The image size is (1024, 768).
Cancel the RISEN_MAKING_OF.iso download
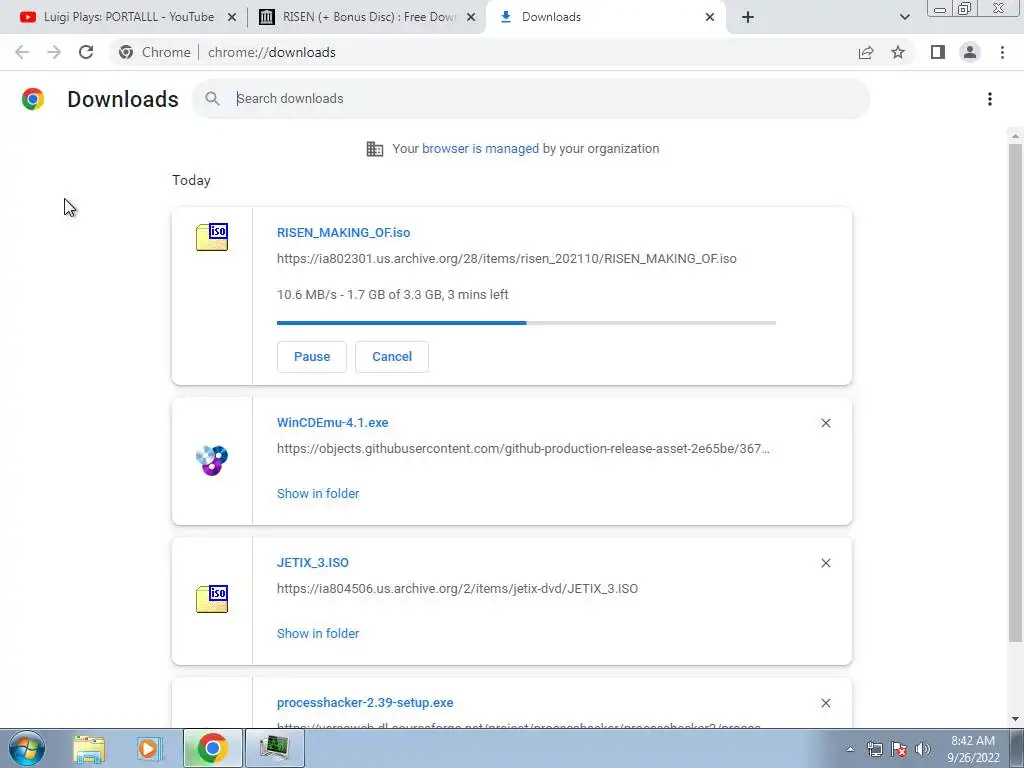coord(392,357)
